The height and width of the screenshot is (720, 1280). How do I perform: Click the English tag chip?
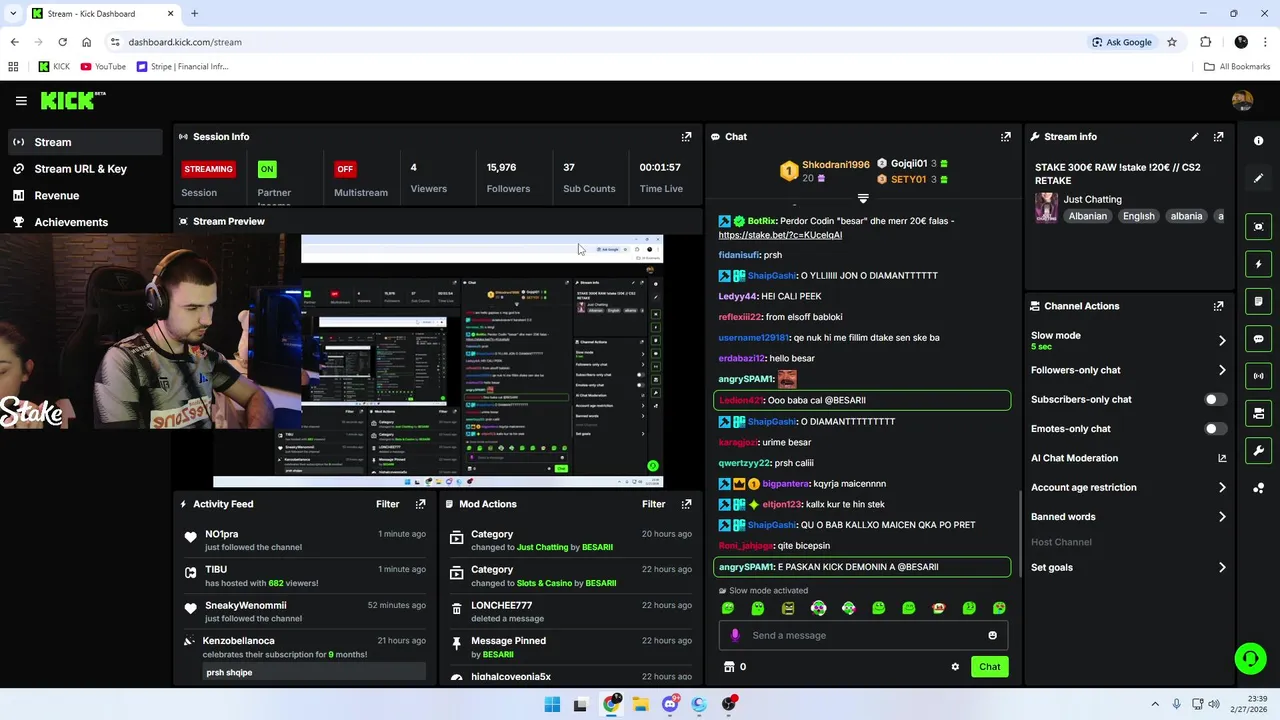click(1138, 216)
